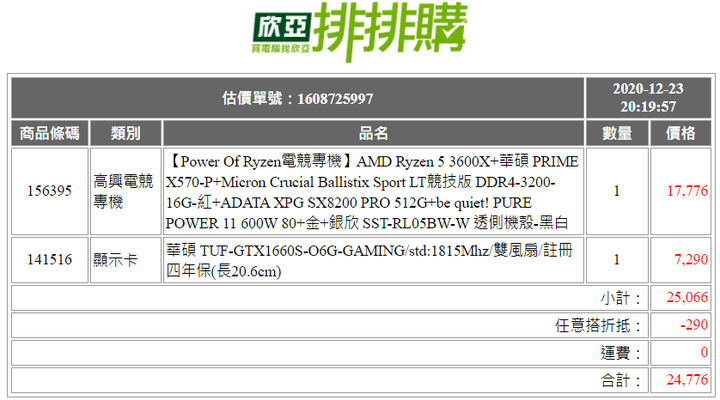
Task: Click the Power Of Ryzen product description
Action: [372, 192]
